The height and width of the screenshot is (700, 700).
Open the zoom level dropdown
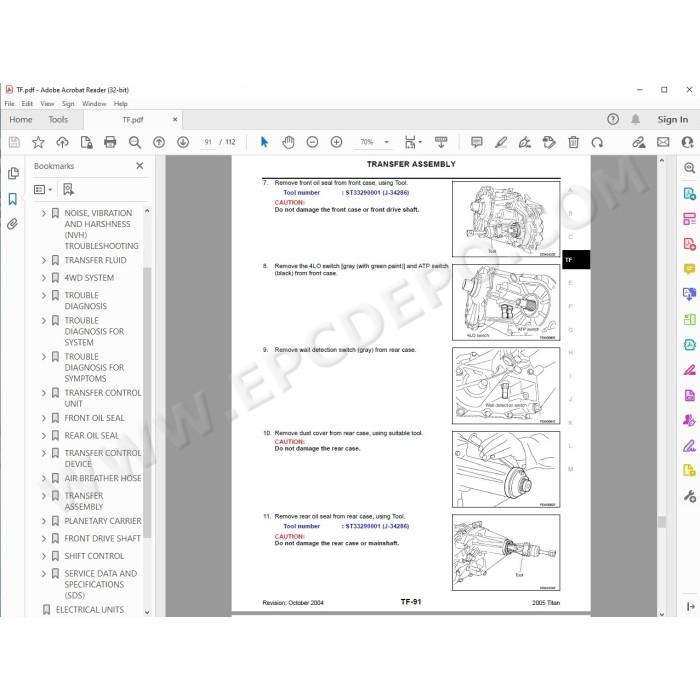(x=387, y=142)
